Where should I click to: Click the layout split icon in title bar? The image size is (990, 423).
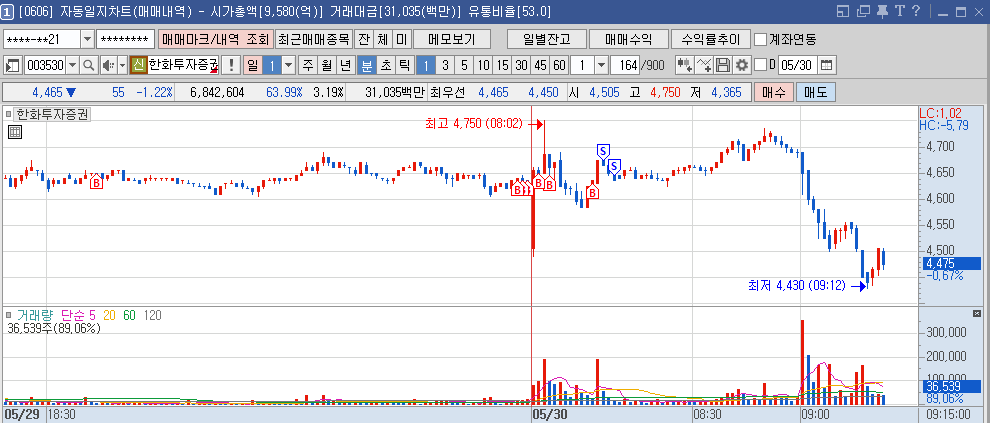click(x=844, y=11)
